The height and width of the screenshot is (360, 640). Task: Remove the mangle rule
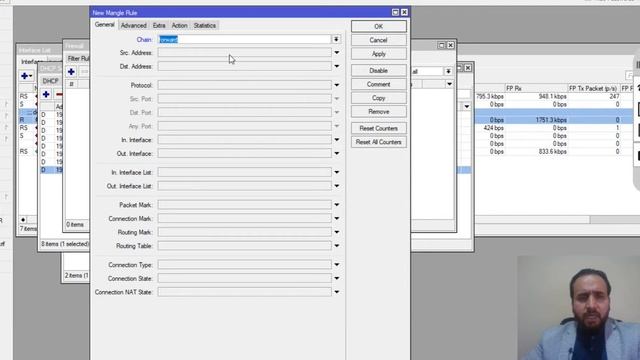[x=378, y=111]
